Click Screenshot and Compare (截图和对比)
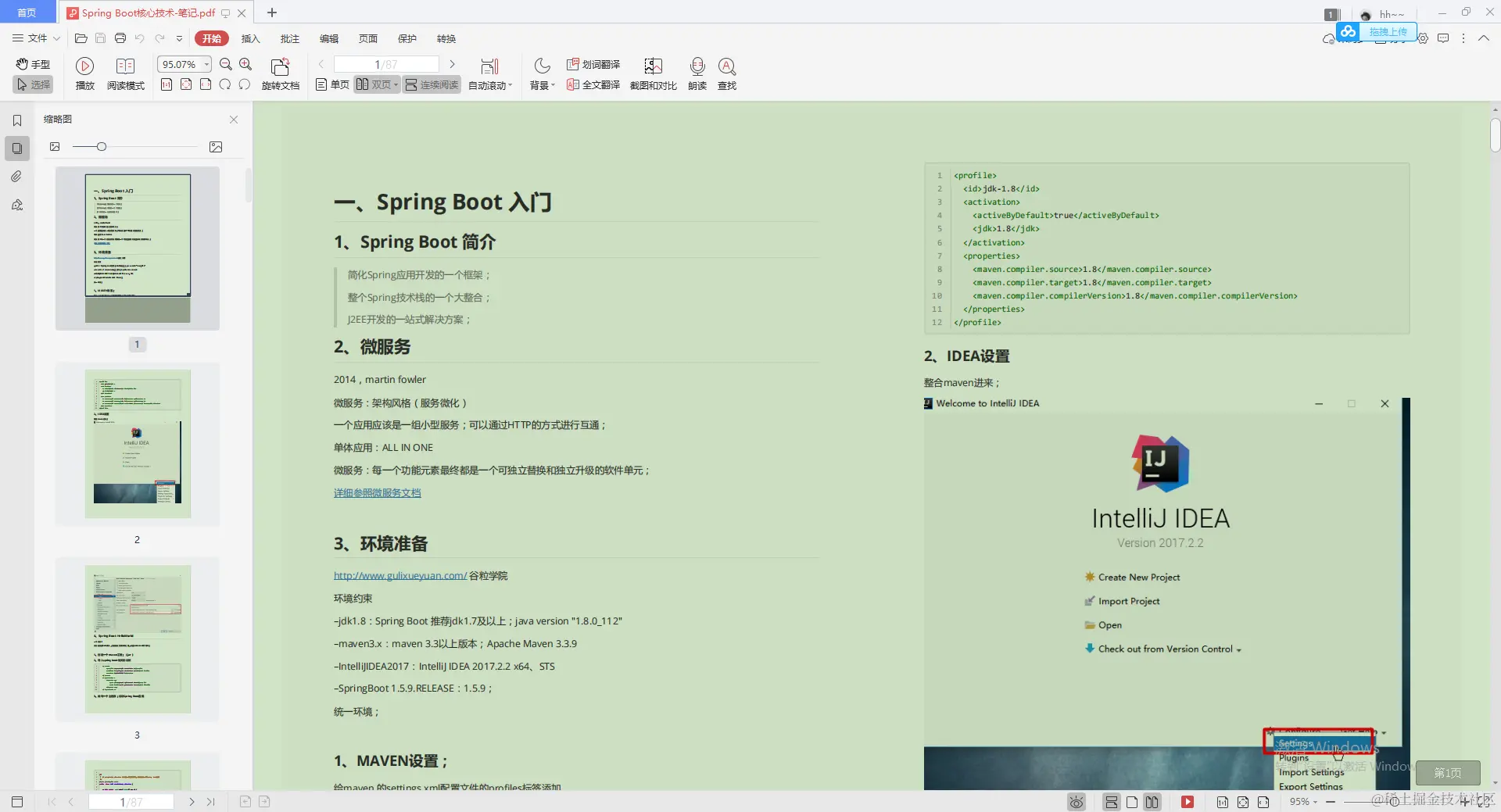Screen dimensions: 1501x812 (x=653, y=73)
